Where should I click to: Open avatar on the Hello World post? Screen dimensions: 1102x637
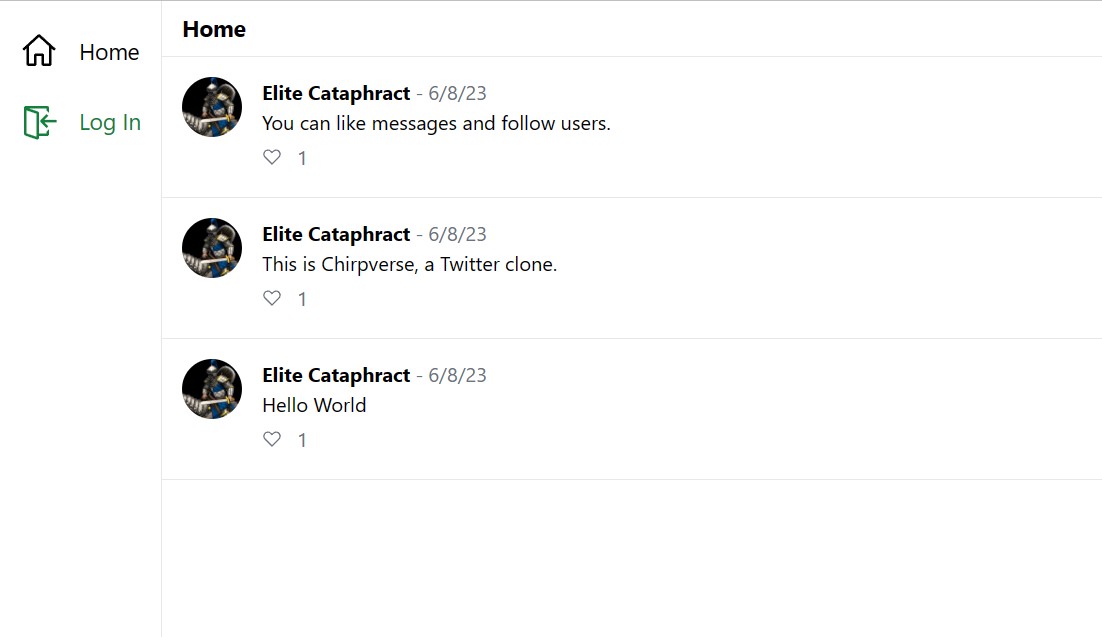click(x=212, y=389)
